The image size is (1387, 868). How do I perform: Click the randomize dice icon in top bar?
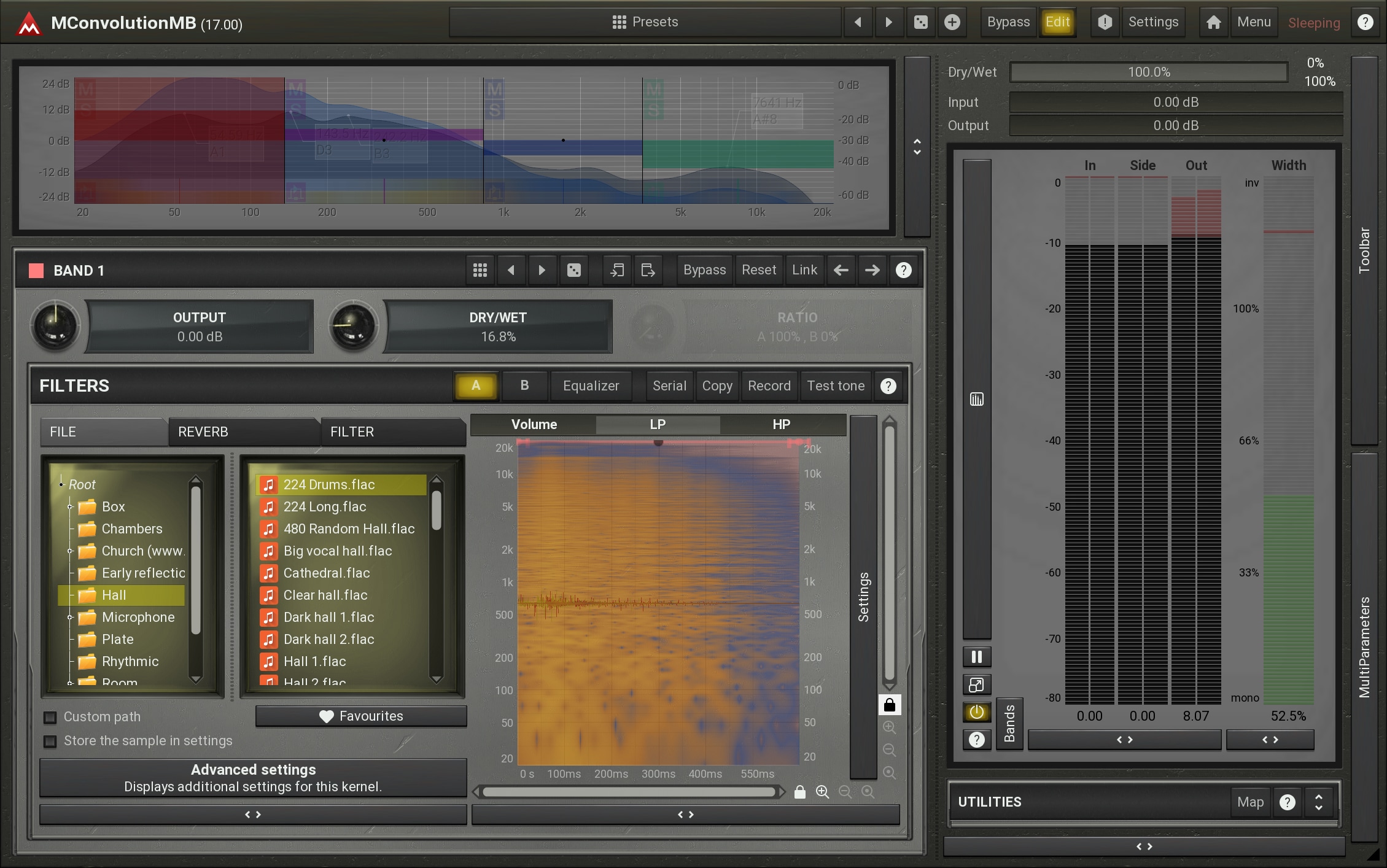920,23
